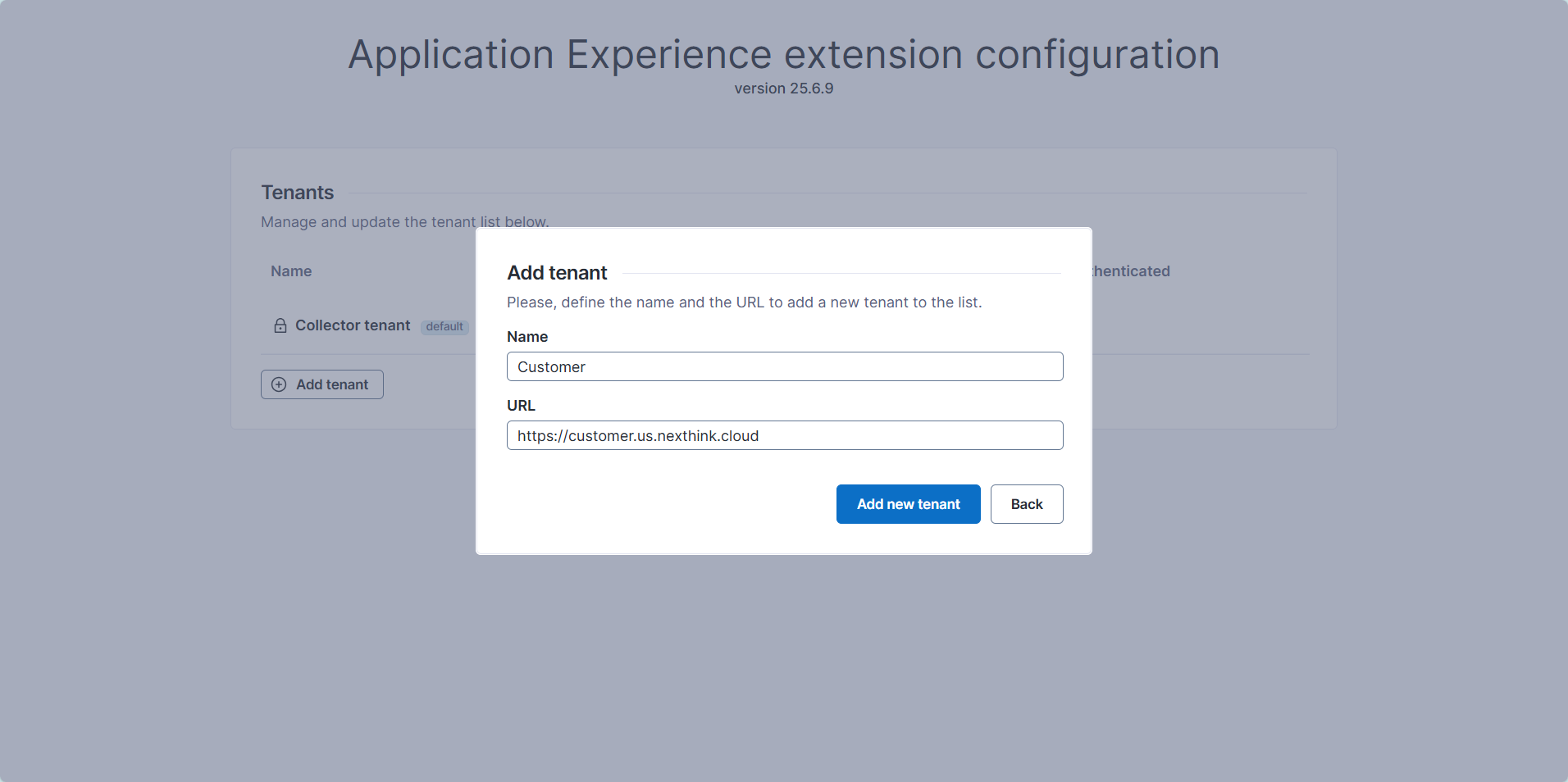1568x782 pixels.
Task: Click the Tenants section heading
Action: tap(298, 193)
